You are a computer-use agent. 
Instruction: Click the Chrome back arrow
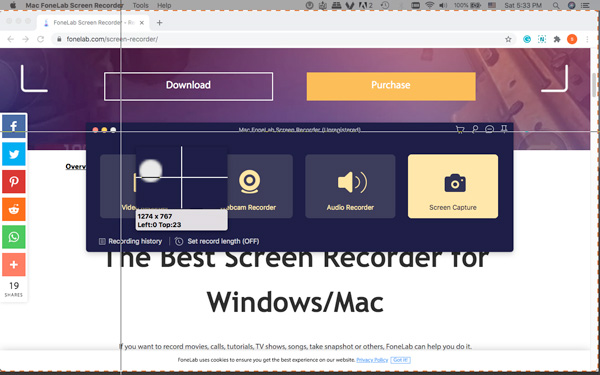tap(10, 39)
